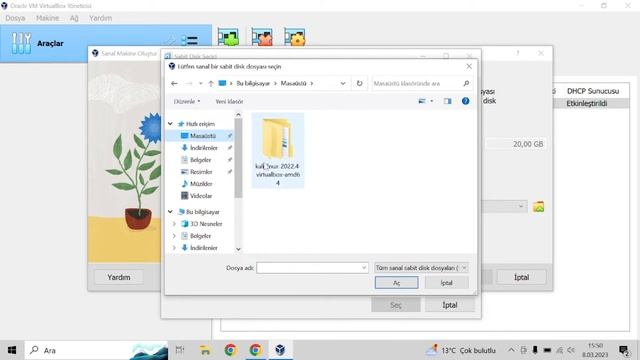Open the Makine menu in VirtualBox
Viewport: 640px width, 360px height.
click(x=47, y=18)
